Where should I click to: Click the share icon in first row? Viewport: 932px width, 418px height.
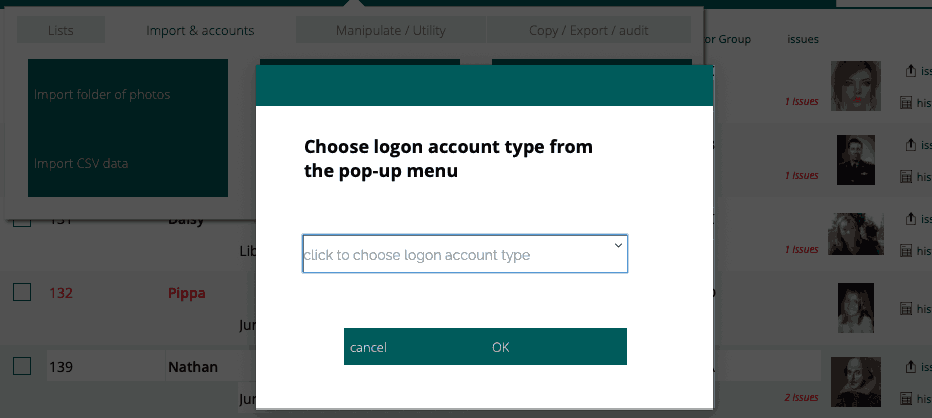(x=910, y=71)
